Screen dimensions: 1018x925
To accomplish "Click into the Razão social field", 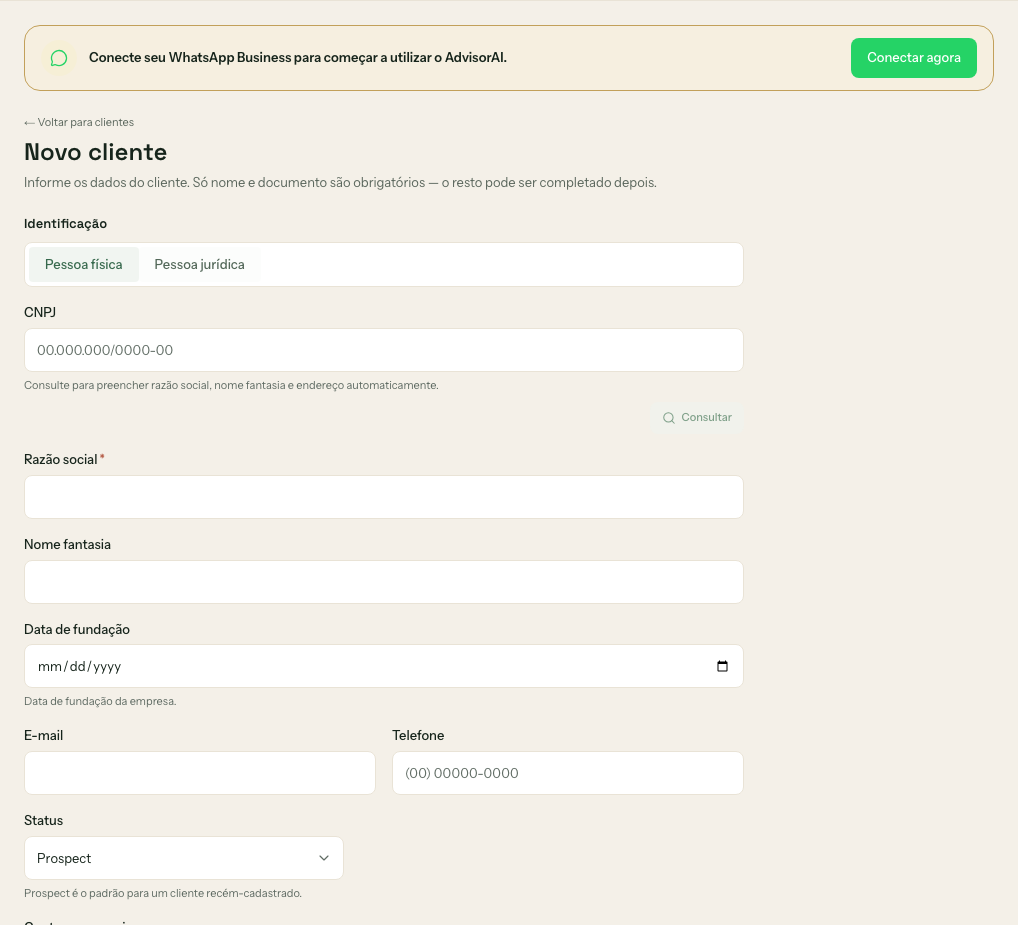I will tap(384, 497).
